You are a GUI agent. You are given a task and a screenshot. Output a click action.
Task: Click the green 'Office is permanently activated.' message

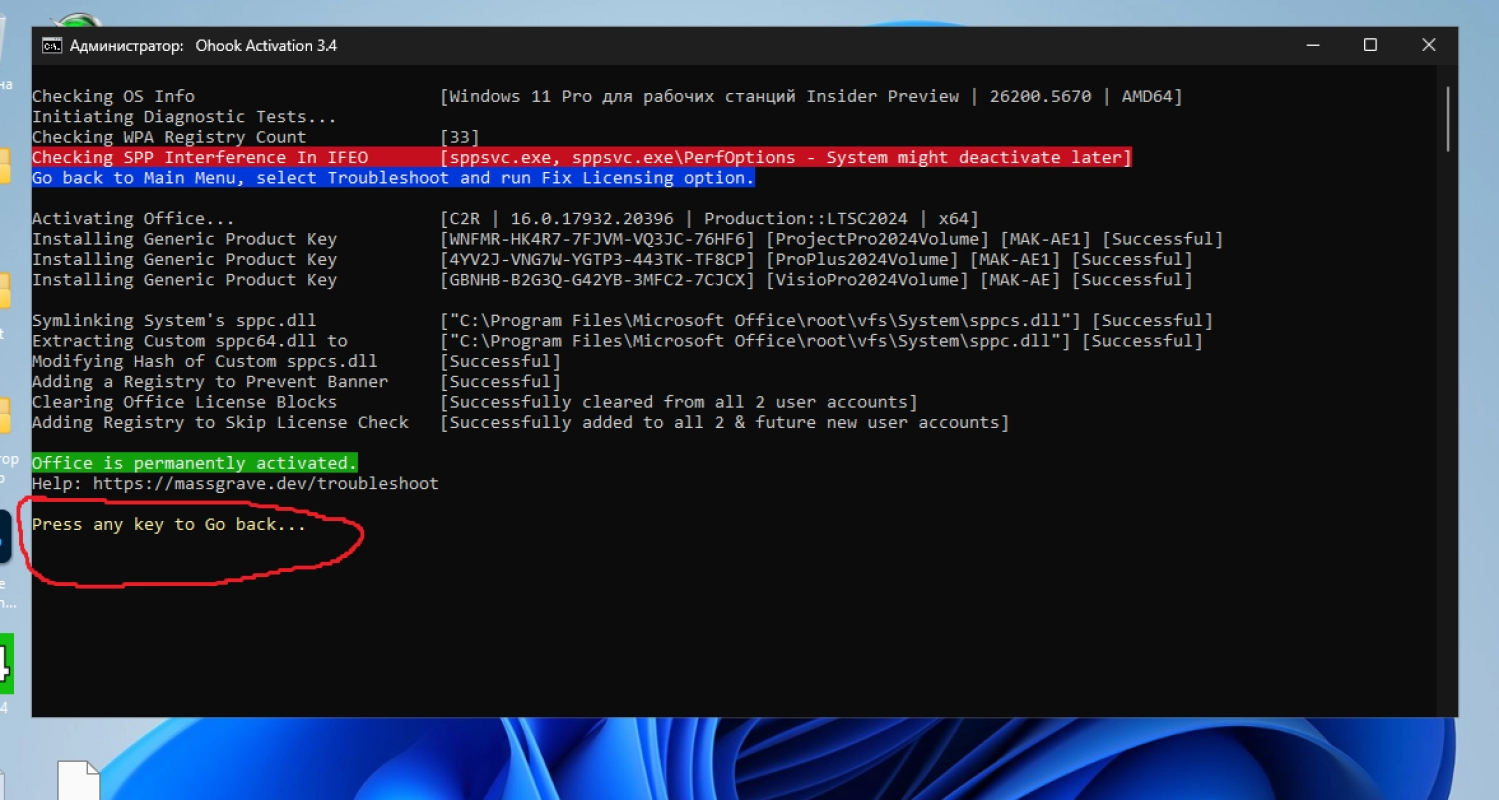[194, 463]
